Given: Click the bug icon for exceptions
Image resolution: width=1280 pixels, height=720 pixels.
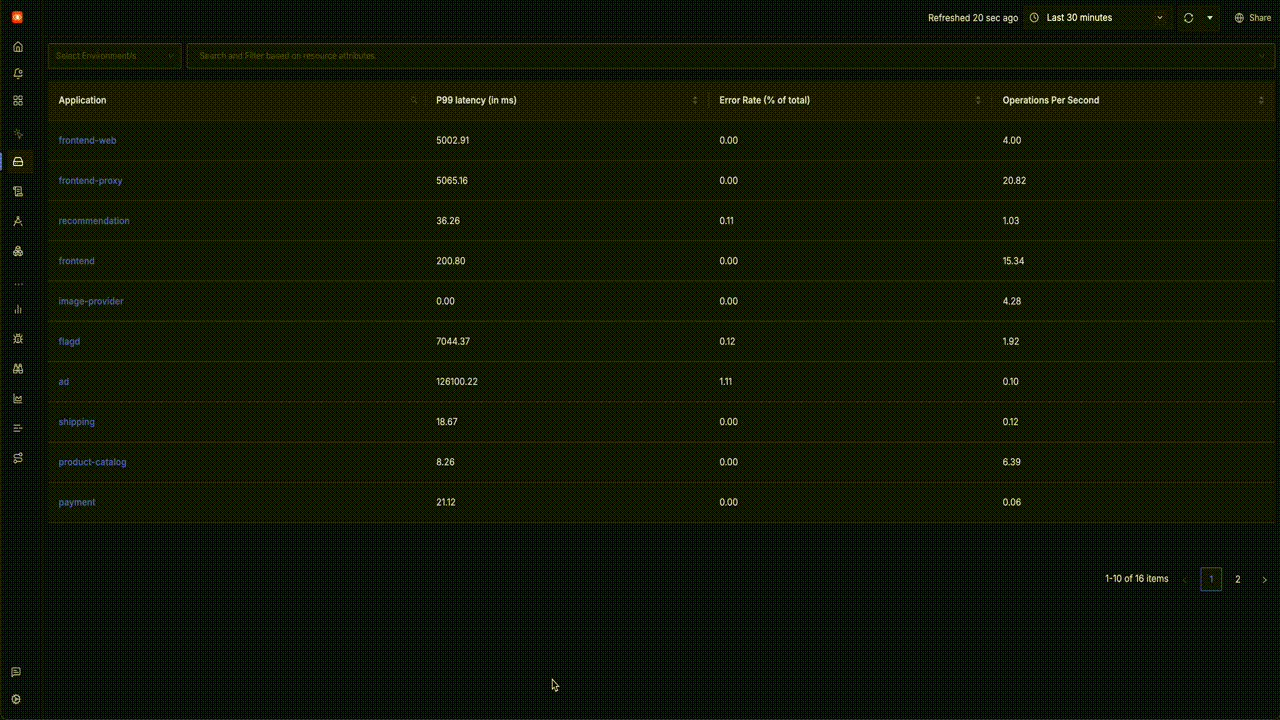Looking at the screenshot, I should [17, 339].
